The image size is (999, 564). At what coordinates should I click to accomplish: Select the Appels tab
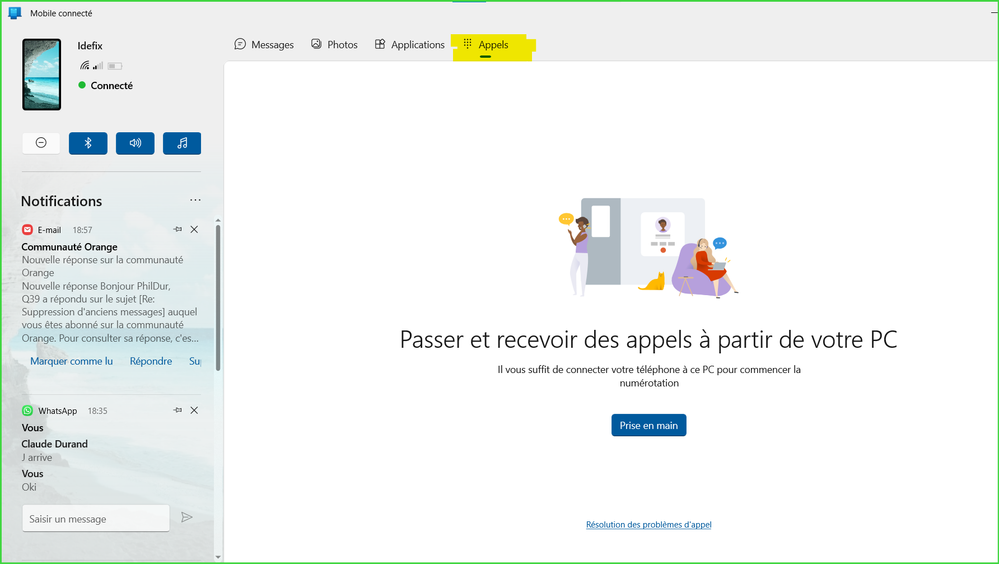[x=485, y=45]
